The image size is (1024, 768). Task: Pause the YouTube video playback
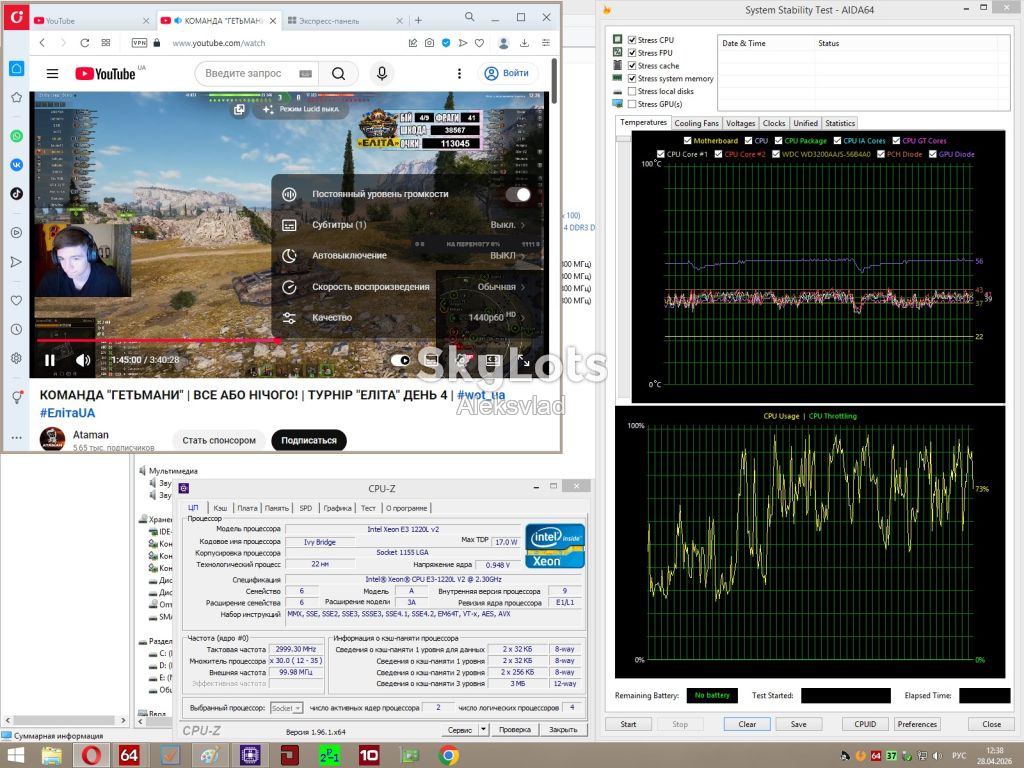click(x=50, y=360)
